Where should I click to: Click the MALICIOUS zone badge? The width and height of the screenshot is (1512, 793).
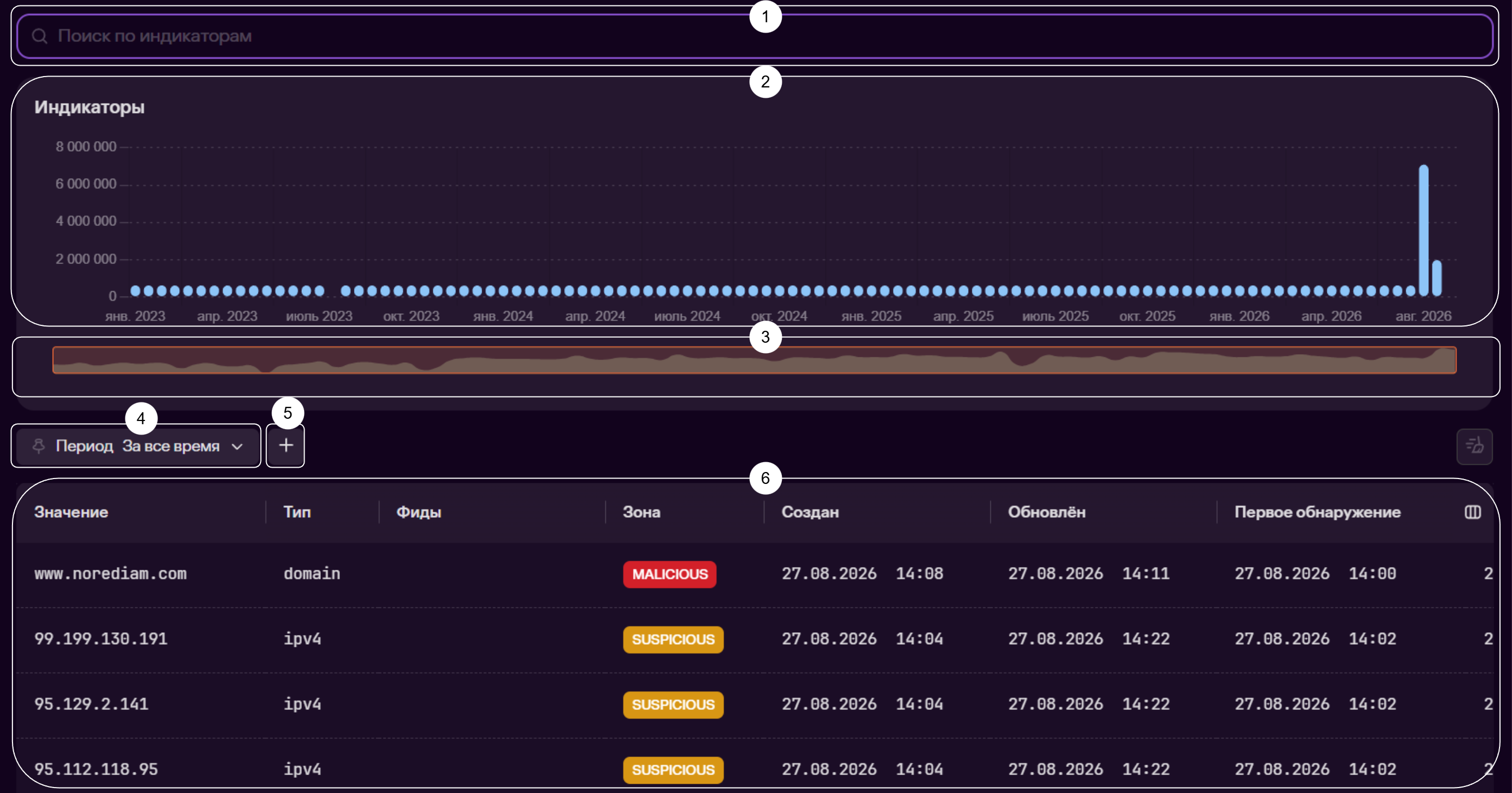tap(670, 575)
